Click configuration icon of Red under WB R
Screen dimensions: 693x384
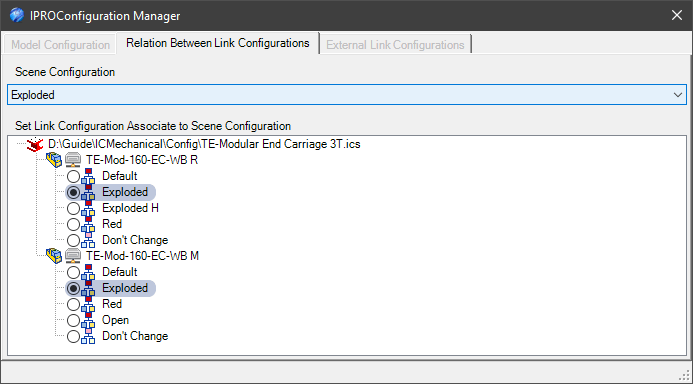tap(88, 224)
